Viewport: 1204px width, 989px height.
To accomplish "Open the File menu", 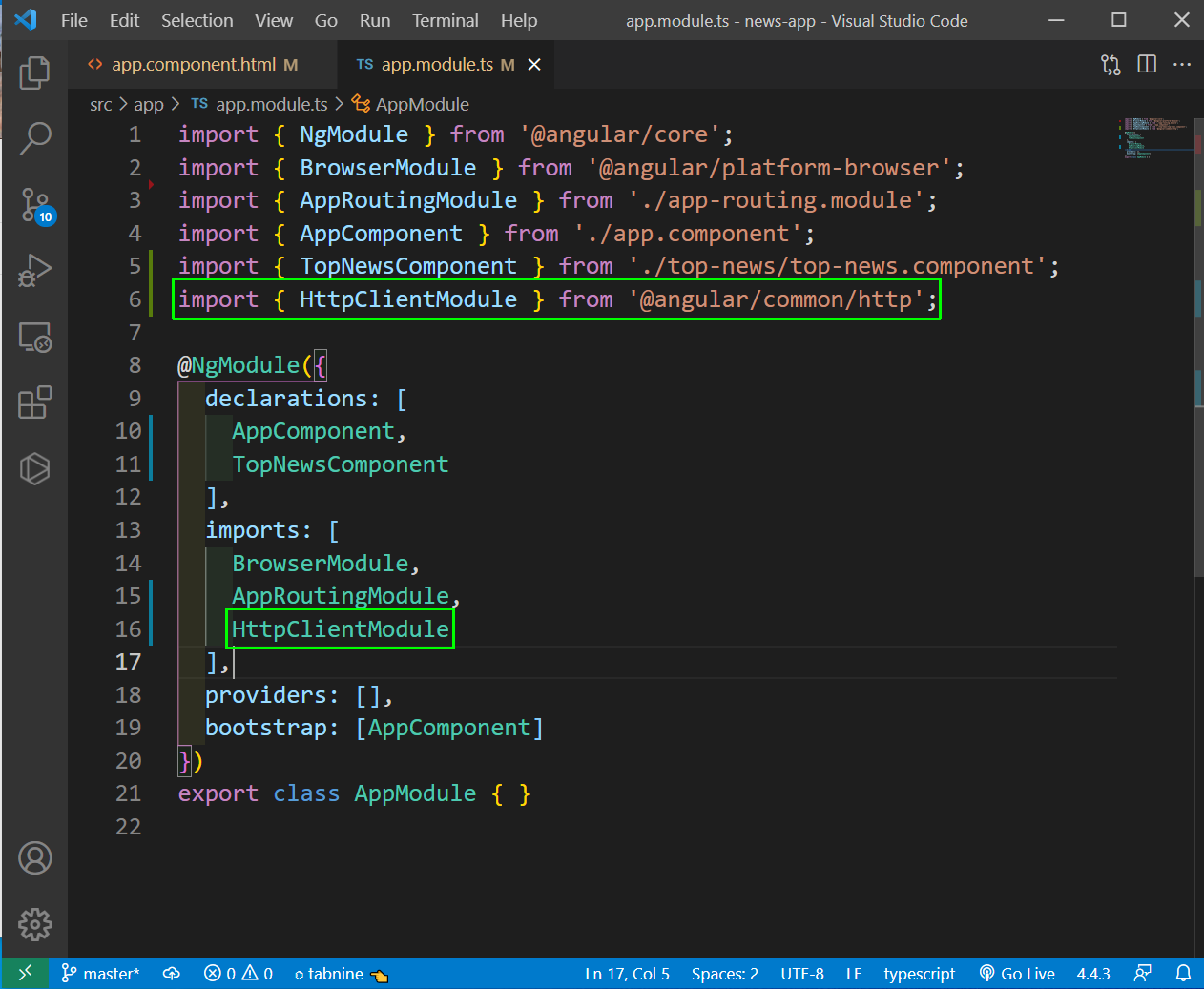I will 74,20.
